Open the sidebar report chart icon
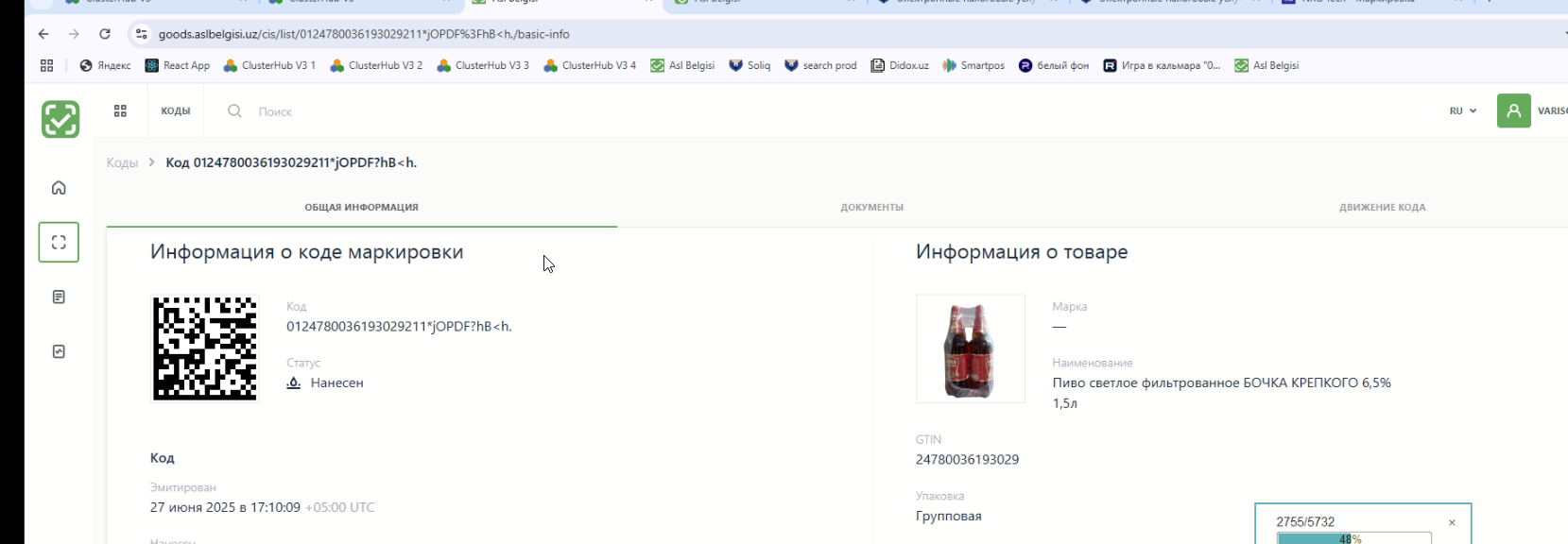 [59, 351]
